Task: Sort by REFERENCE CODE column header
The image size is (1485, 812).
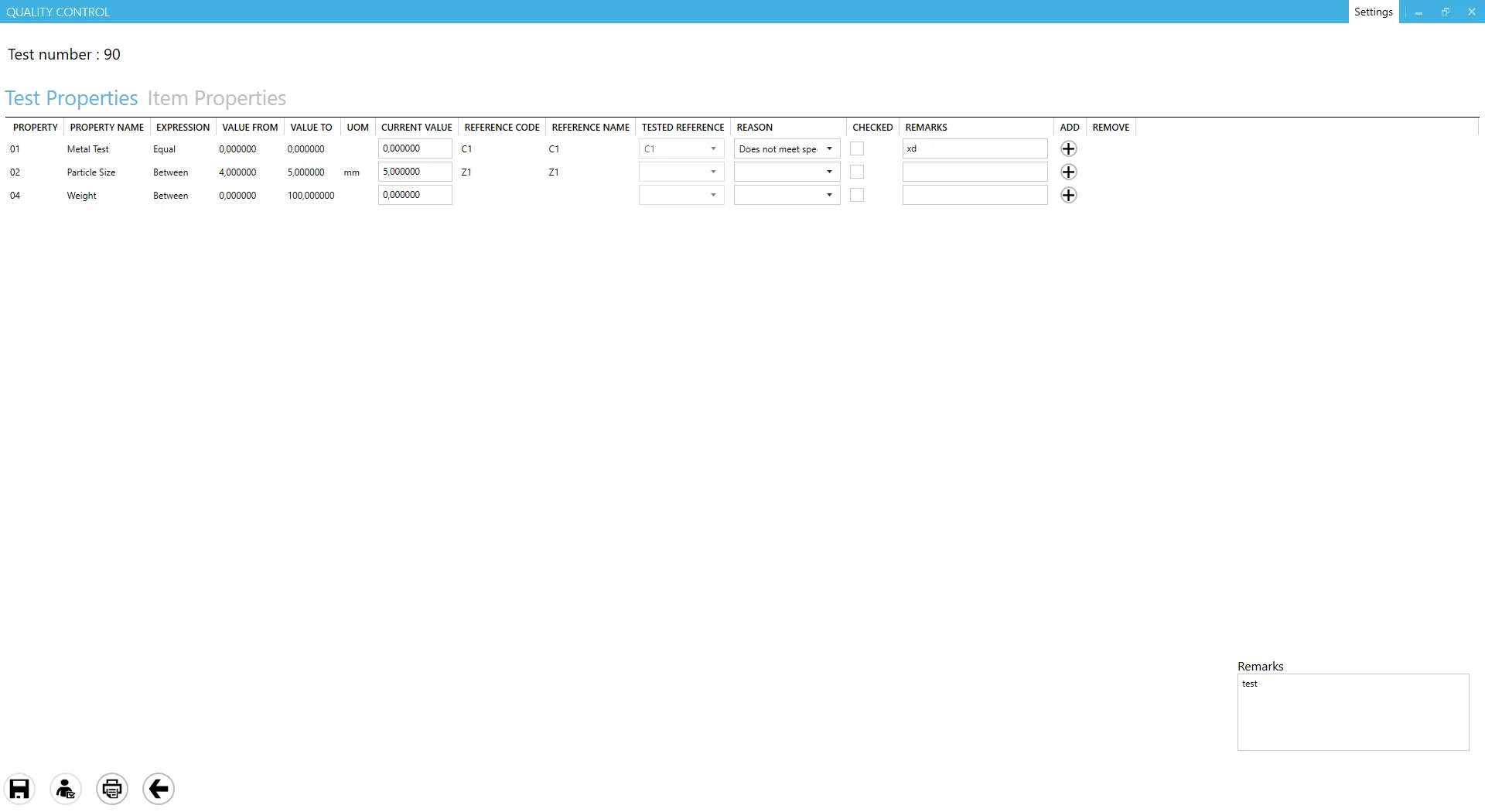Action: point(502,128)
